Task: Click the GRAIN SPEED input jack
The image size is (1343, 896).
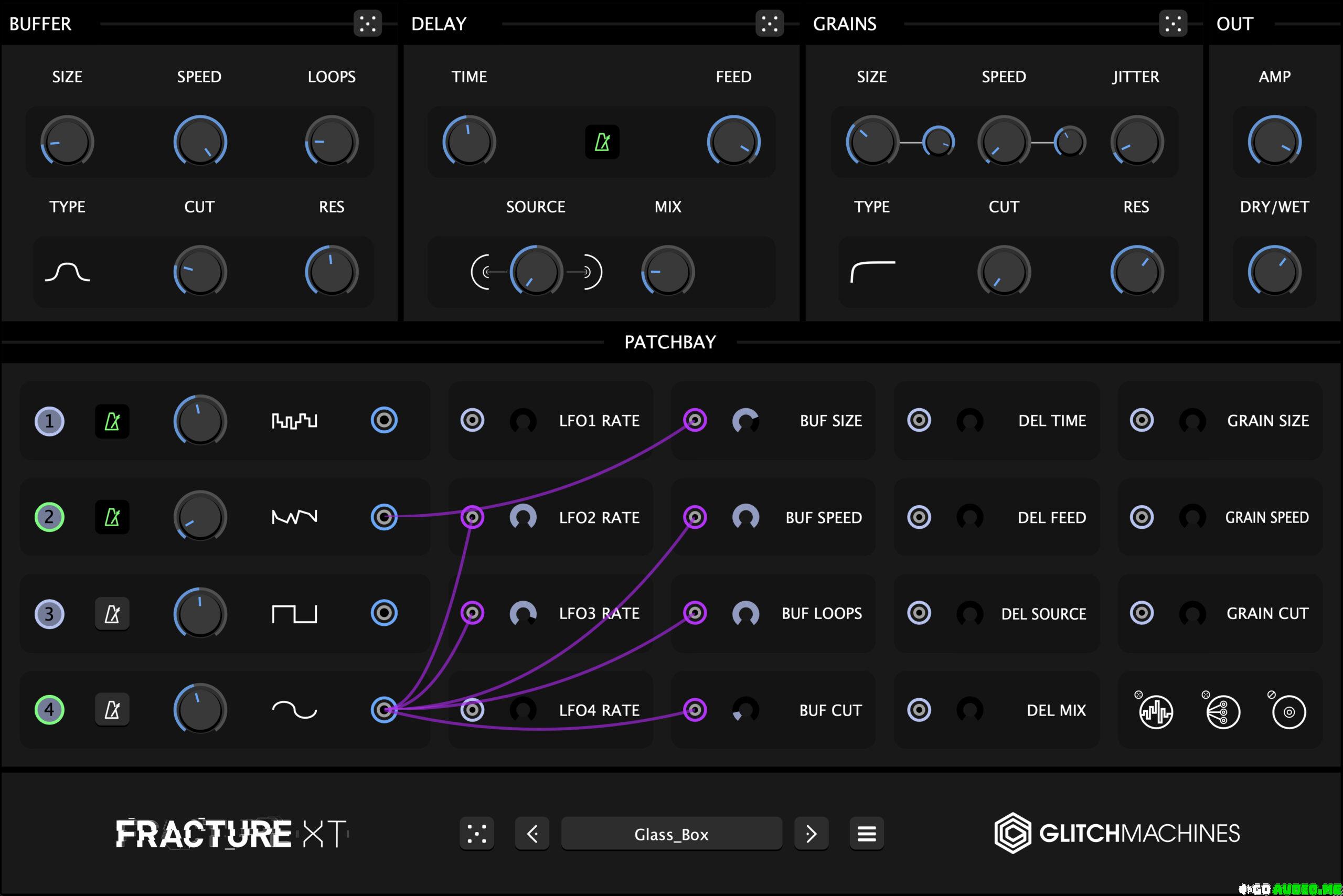Action: click(1142, 517)
